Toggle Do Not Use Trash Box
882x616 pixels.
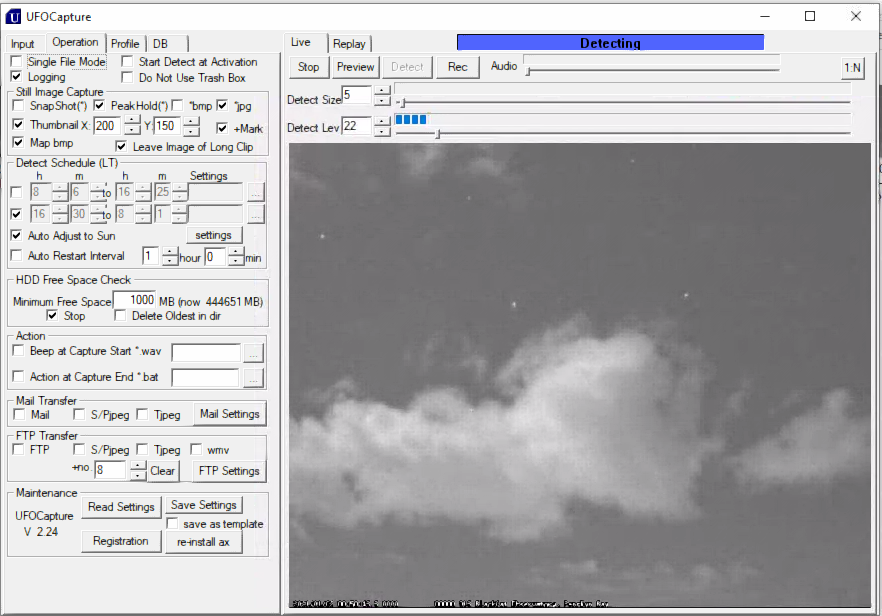pos(126,77)
